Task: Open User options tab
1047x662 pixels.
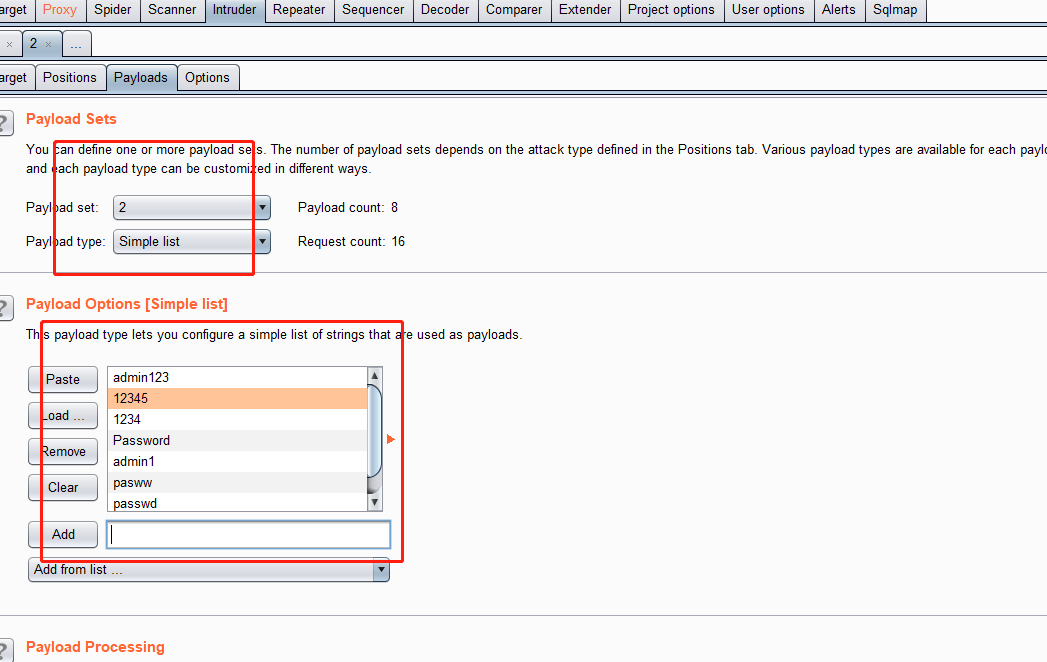Action: (768, 10)
